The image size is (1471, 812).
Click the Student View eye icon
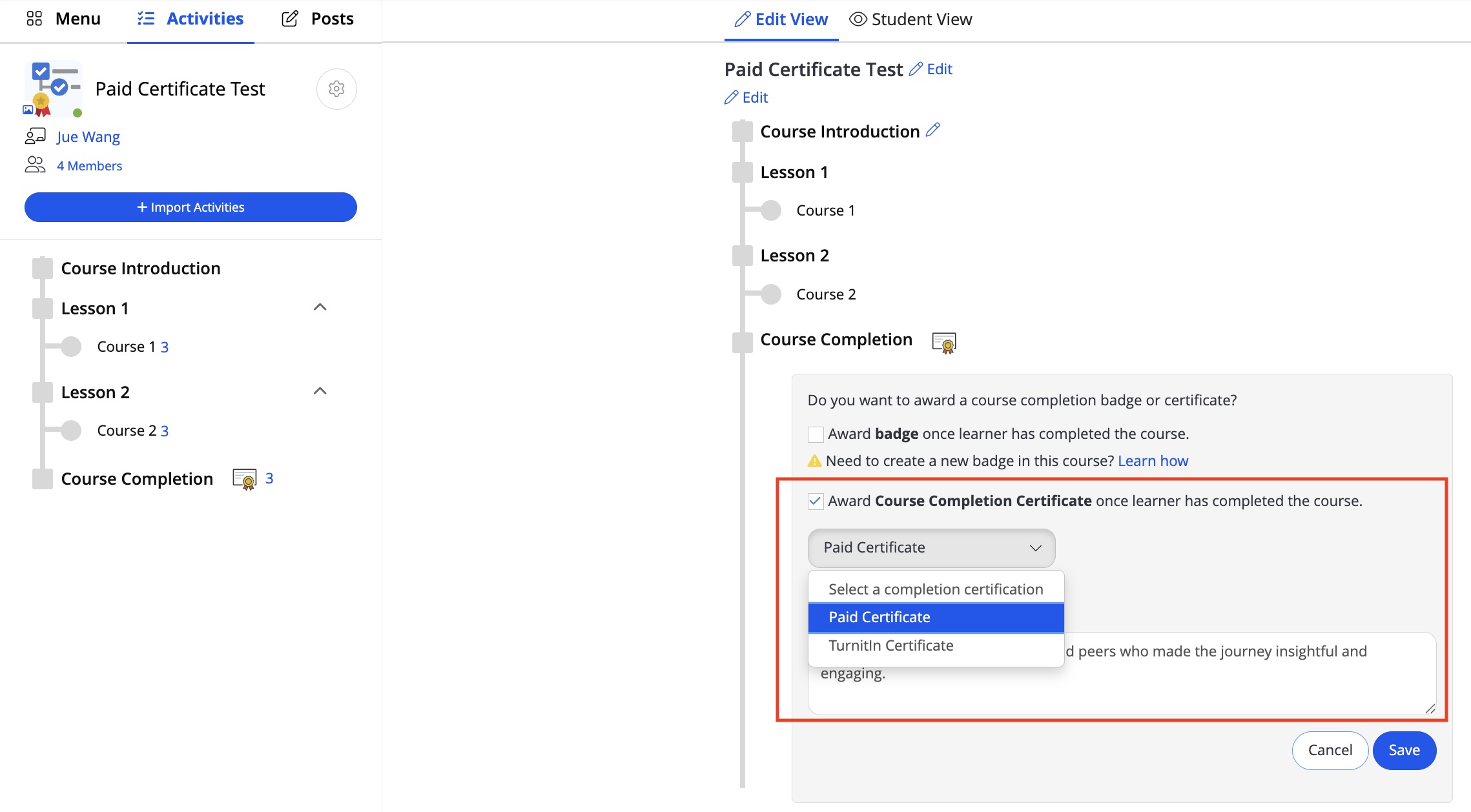coord(858,19)
